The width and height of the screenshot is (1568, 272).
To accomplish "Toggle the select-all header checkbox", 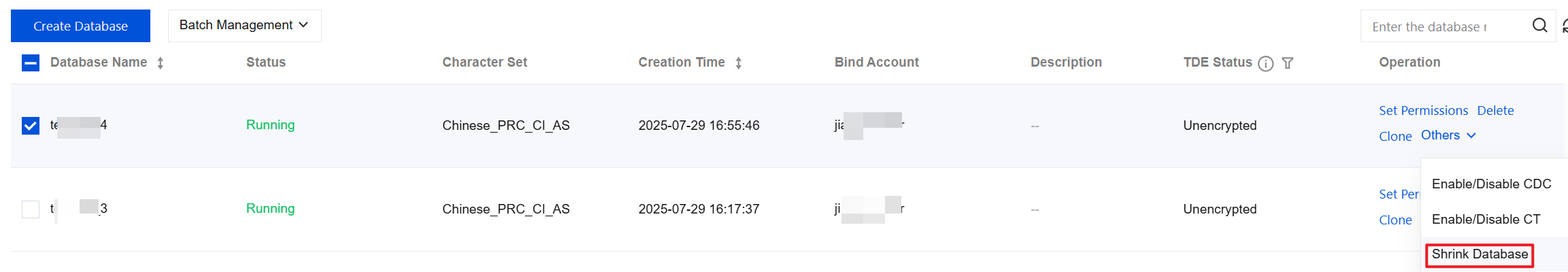I will pos(31,63).
